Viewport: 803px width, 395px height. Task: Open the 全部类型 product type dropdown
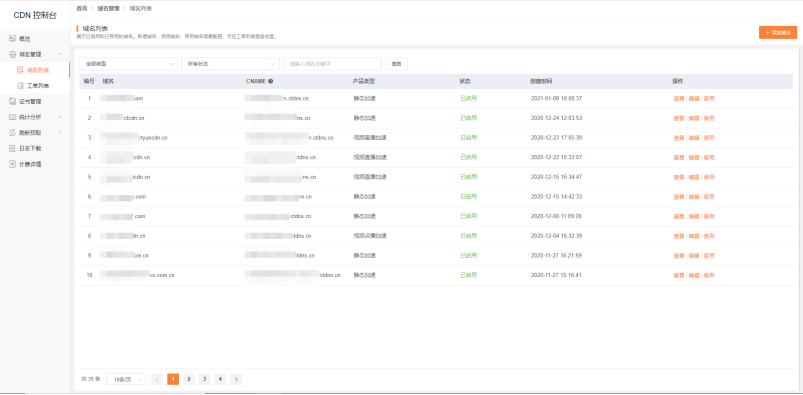click(x=129, y=64)
